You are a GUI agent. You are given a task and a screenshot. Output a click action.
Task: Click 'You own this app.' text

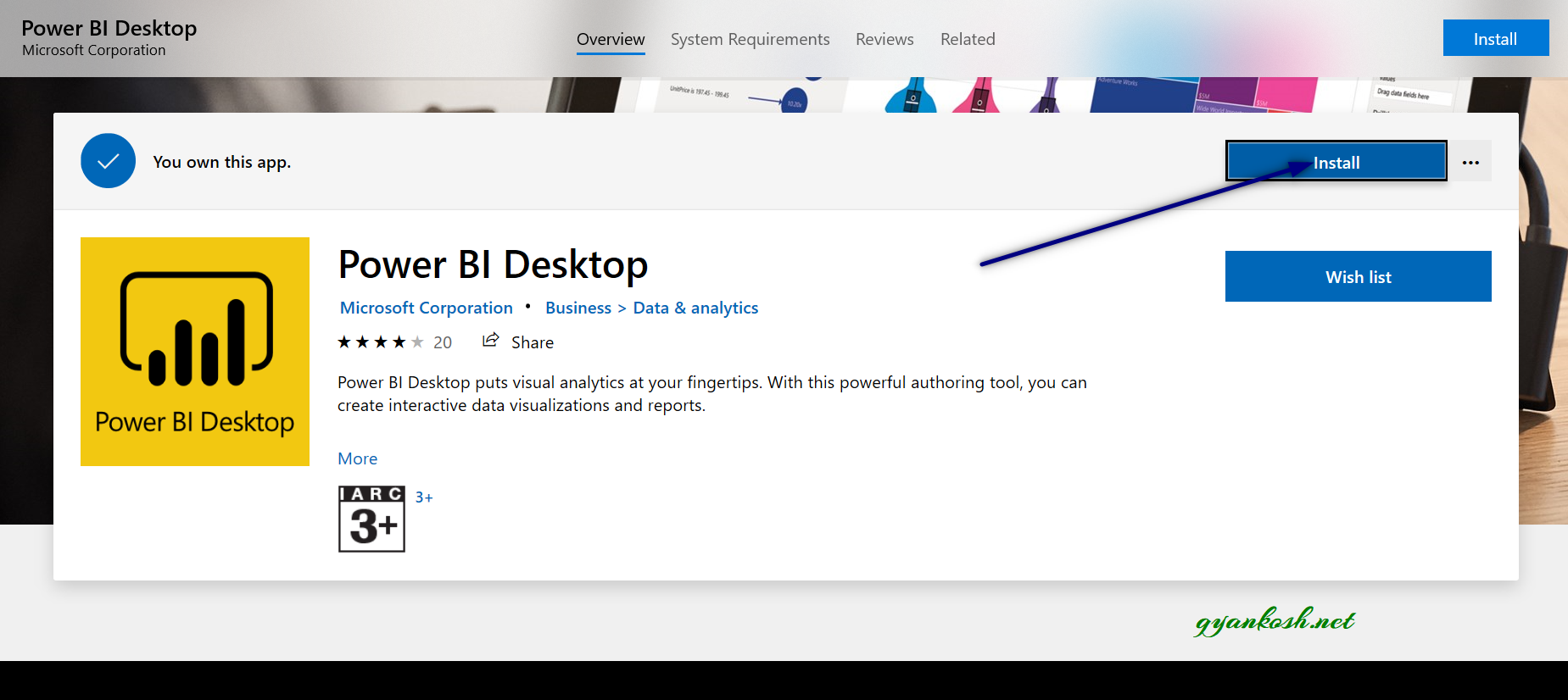click(x=222, y=162)
